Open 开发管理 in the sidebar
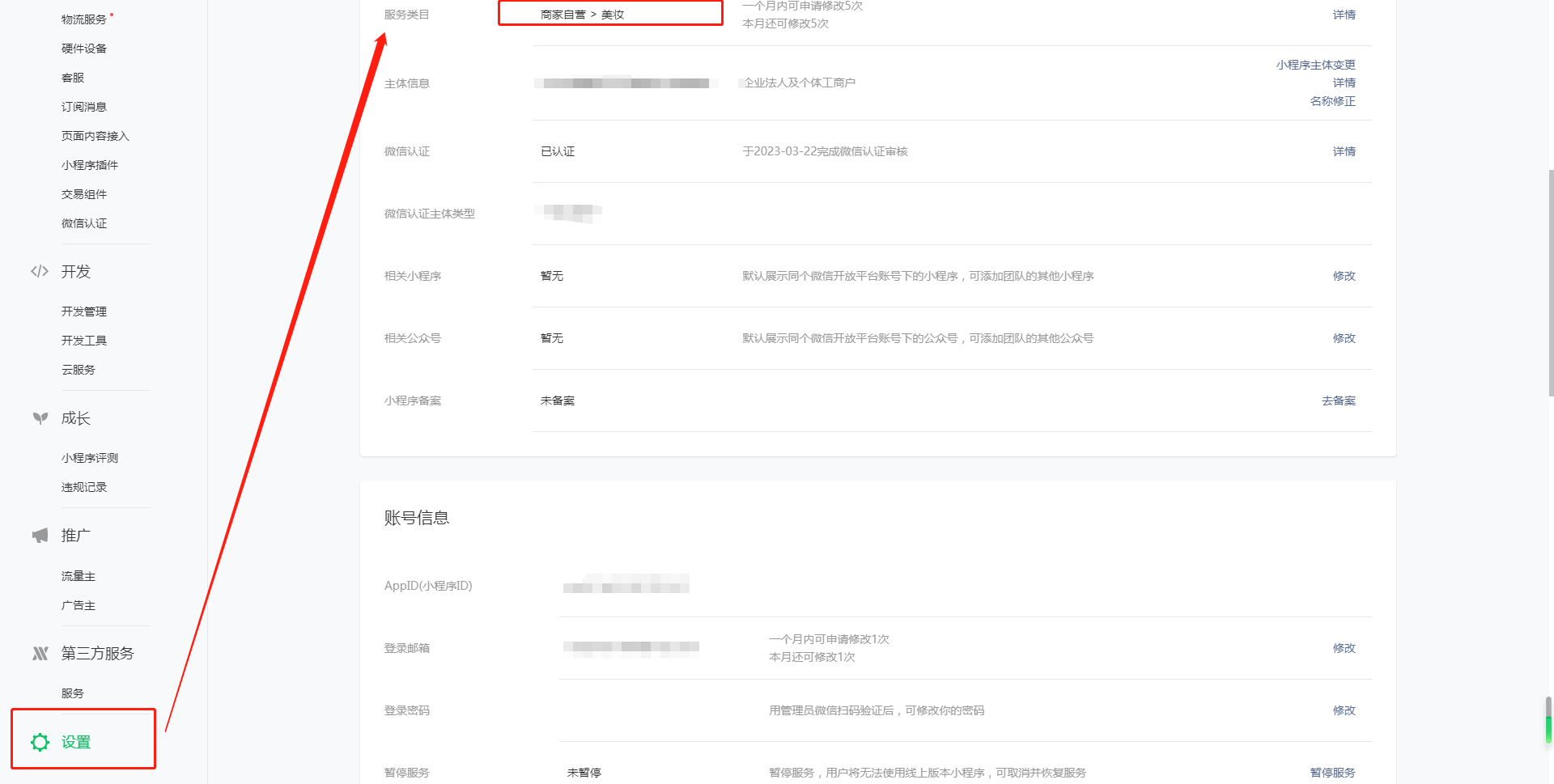The image size is (1554, 784). click(84, 311)
